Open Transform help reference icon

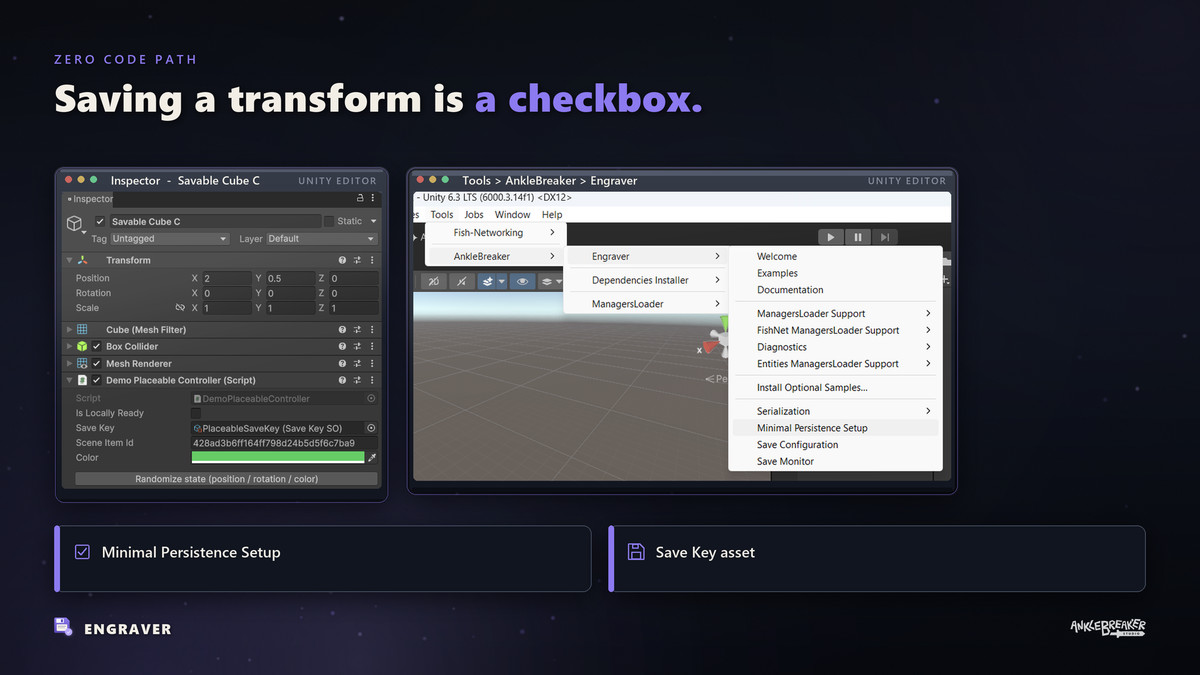tap(342, 260)
